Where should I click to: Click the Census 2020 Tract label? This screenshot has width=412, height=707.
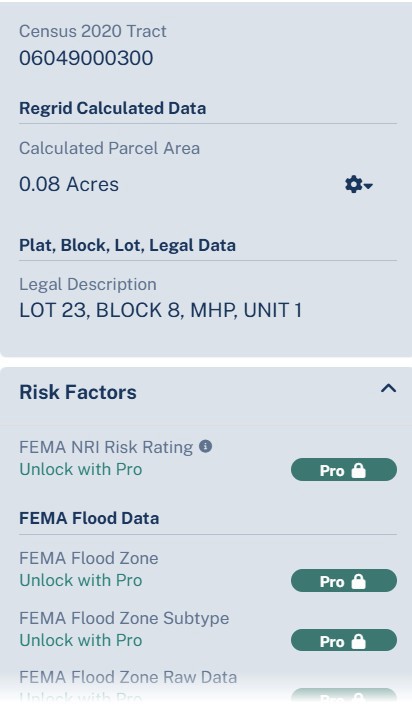pos(93,31)
